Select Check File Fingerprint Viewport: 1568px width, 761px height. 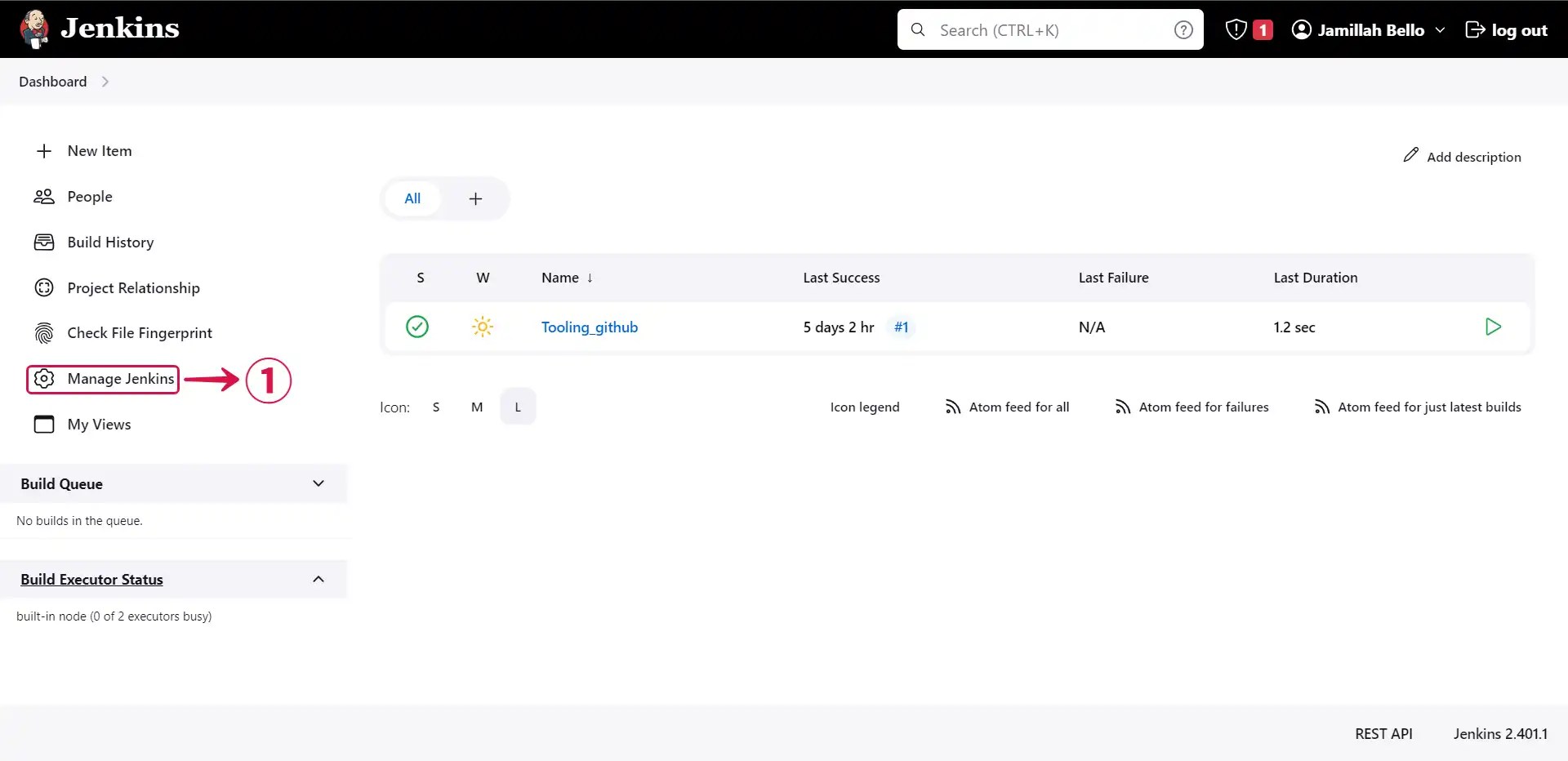139,332
